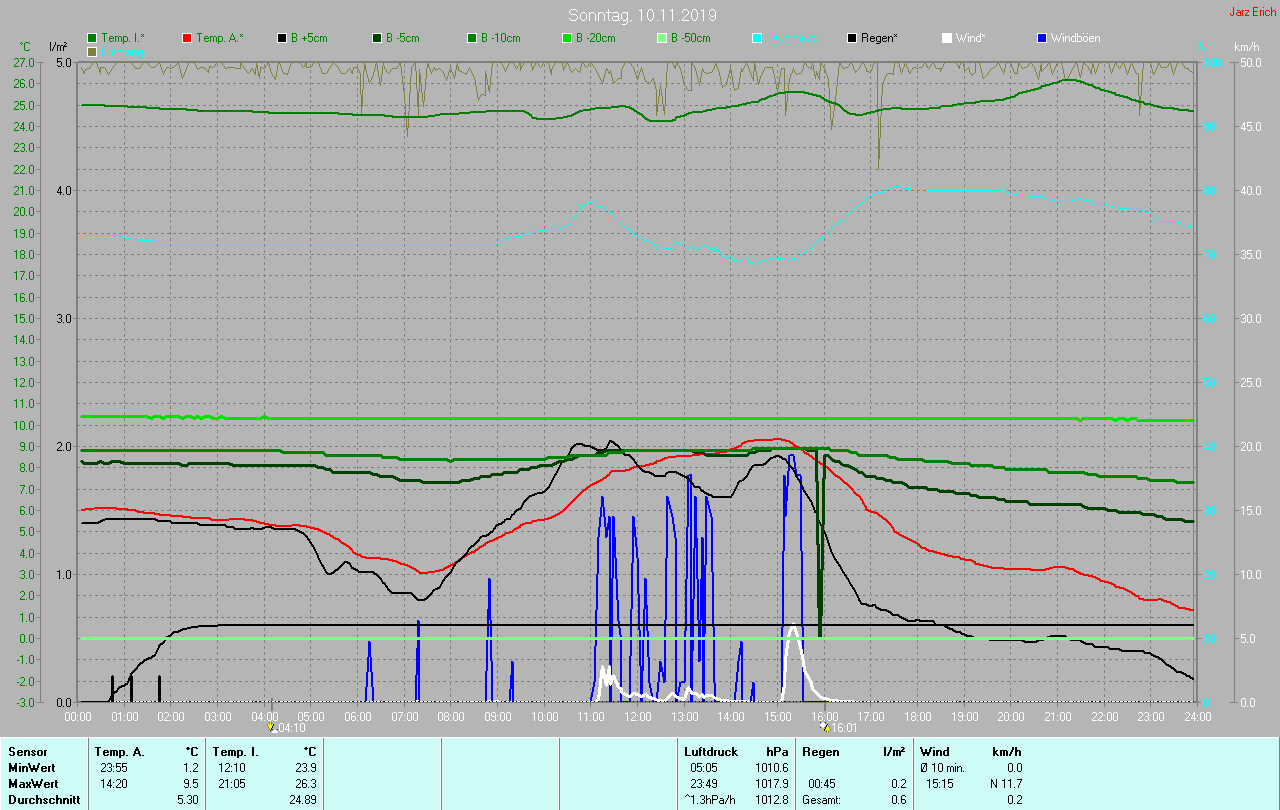Image resolution: width=1280 pixels, height=810 pixels.
Task: Click the Luftdruck column header
Action: click(x=710, y=751)
